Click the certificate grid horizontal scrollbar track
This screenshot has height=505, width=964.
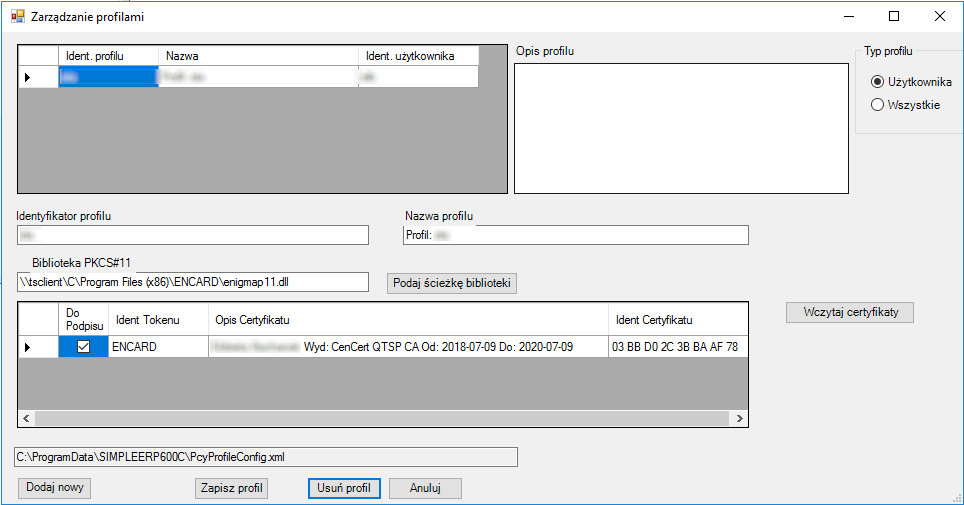point(382,418)
